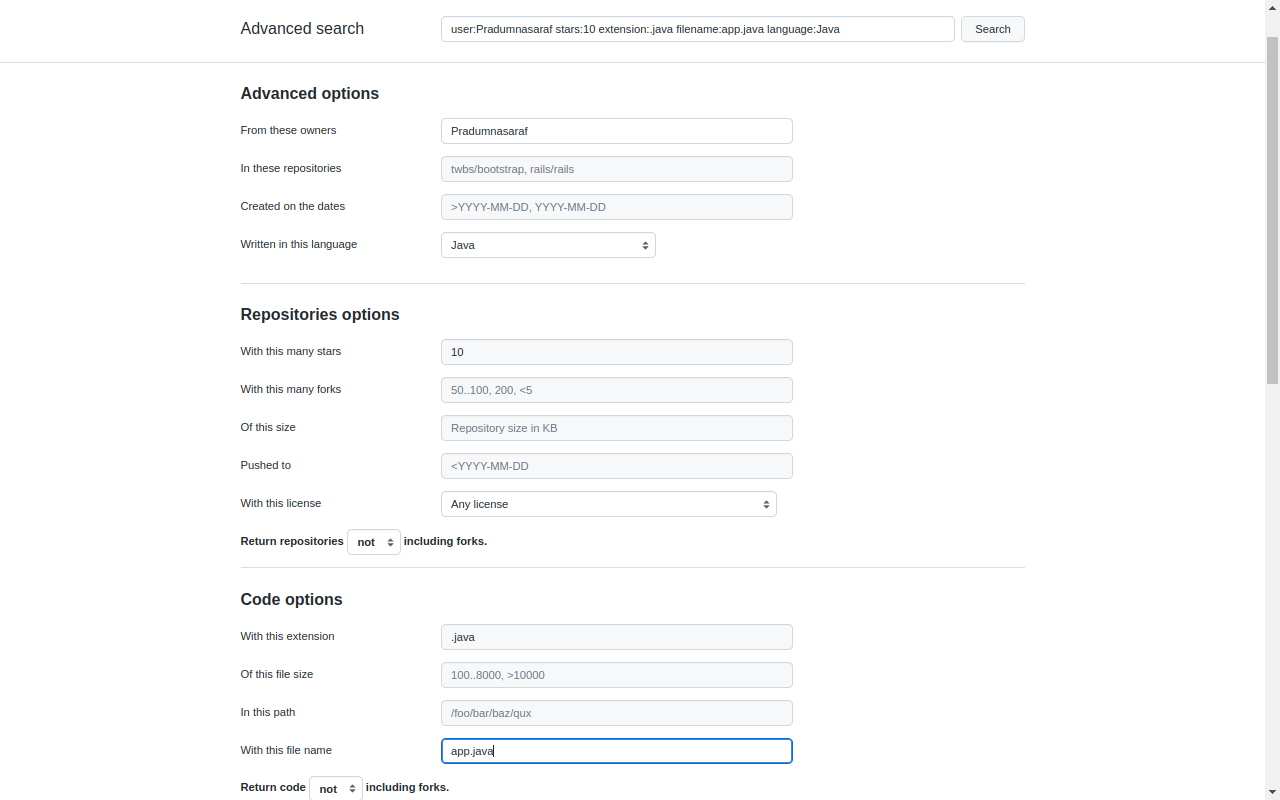The width and height of the screenshot is (1280, 800).
Task: Select the From these owners field
Action: [616, 131]
